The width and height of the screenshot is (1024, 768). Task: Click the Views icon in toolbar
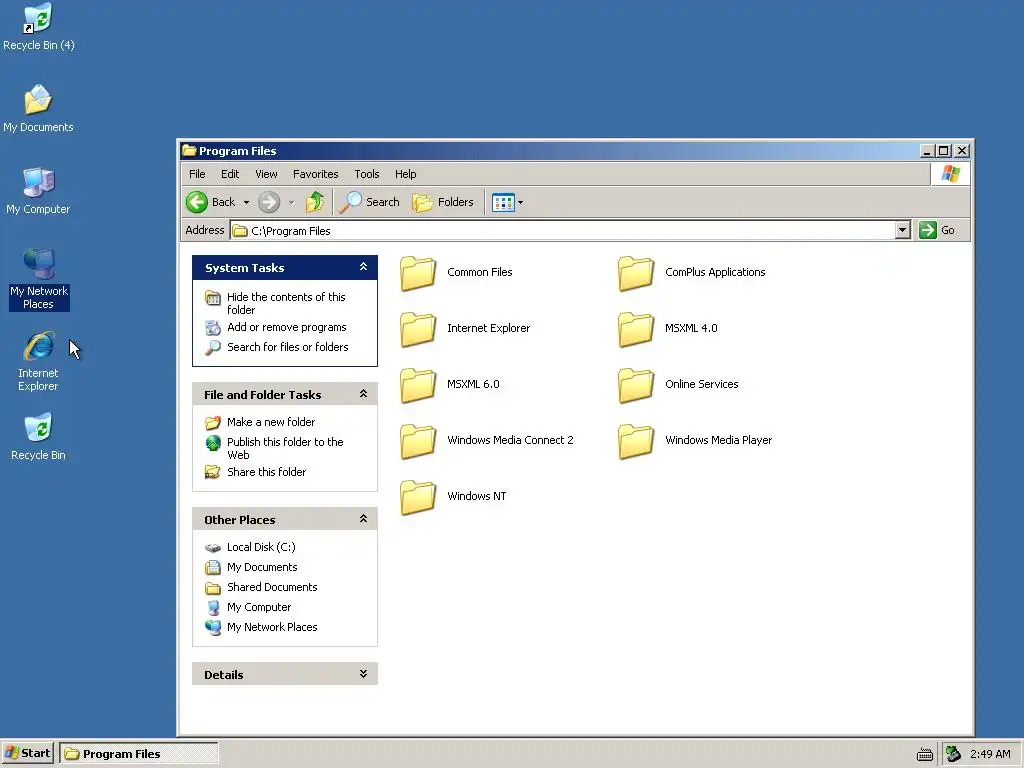pos(503,202)
